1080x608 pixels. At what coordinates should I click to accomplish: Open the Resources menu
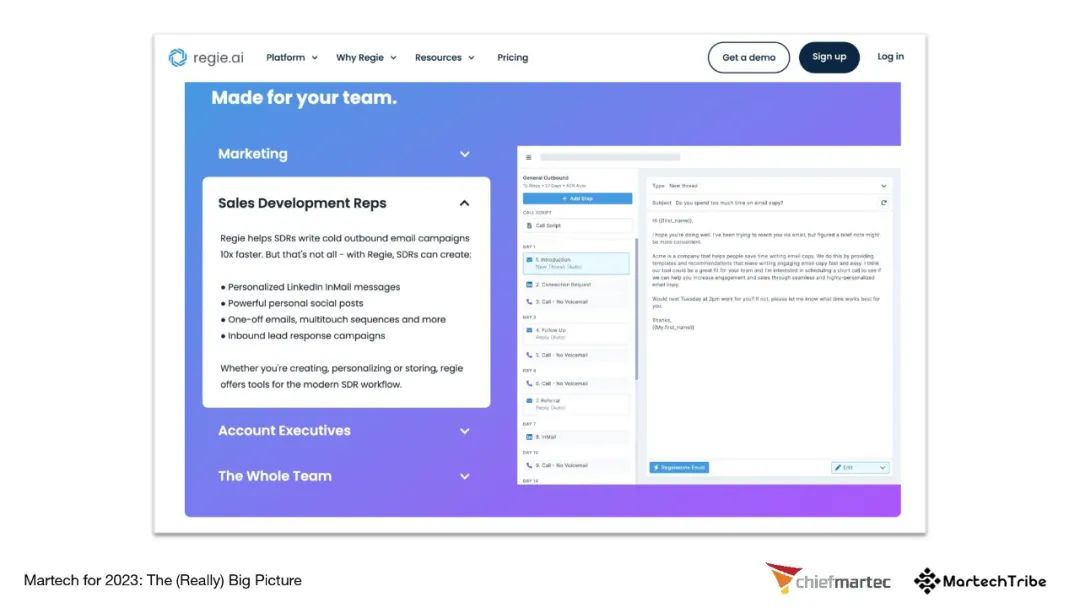pos(445,58)
